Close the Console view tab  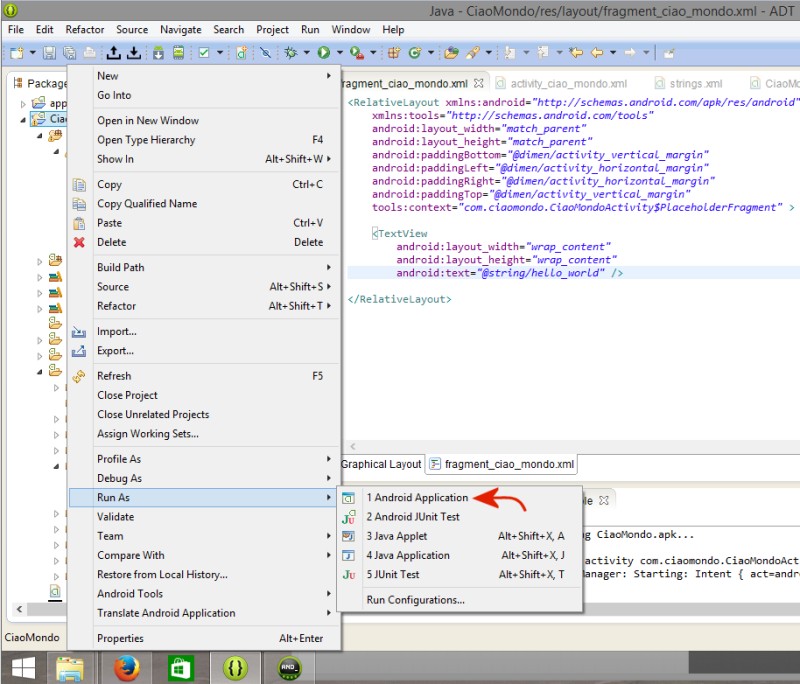[x=604, y=500]
